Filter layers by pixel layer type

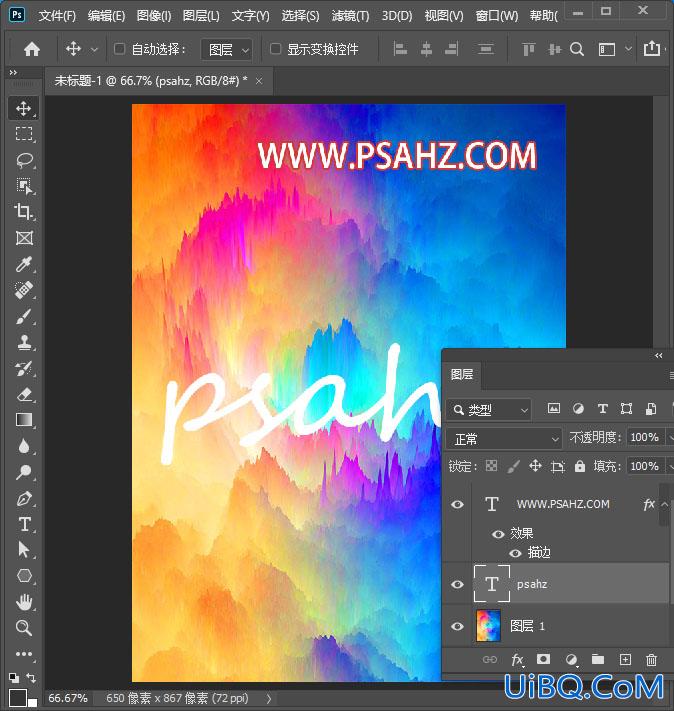pos(554,409)
